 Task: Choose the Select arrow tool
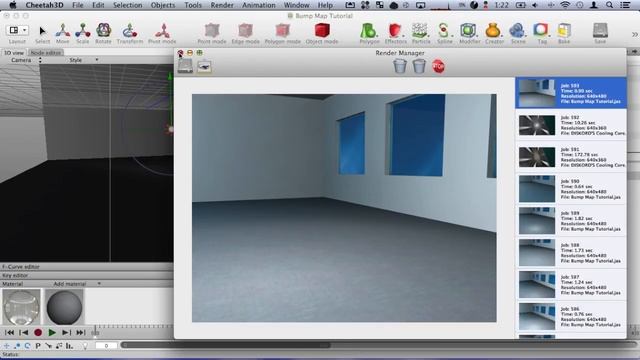42,31
